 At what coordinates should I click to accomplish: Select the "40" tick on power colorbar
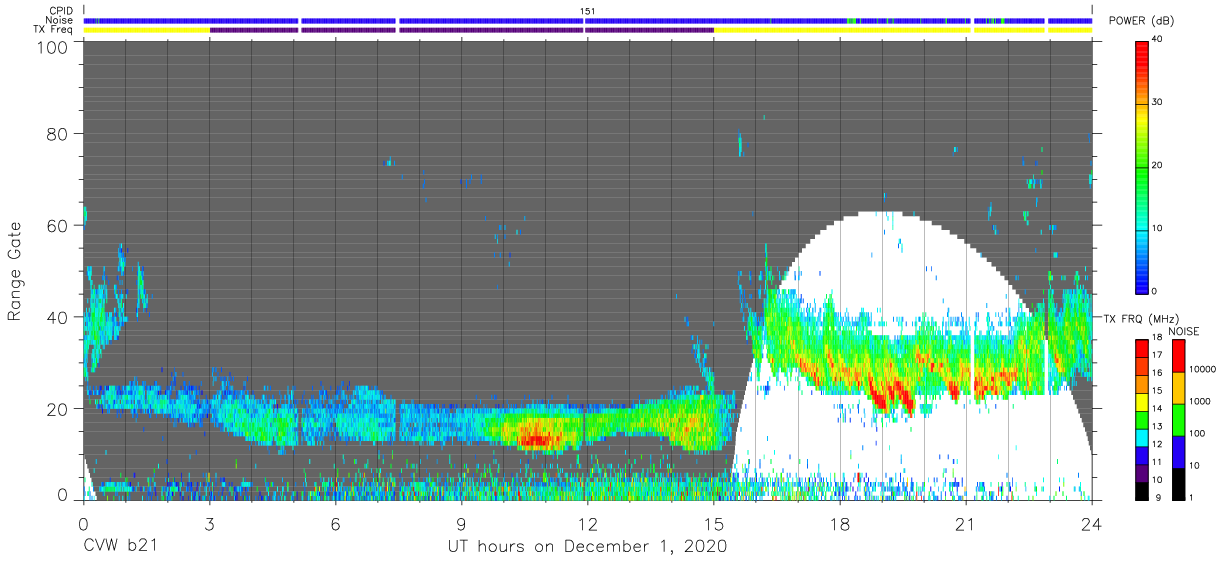[x=1158, y=40]
